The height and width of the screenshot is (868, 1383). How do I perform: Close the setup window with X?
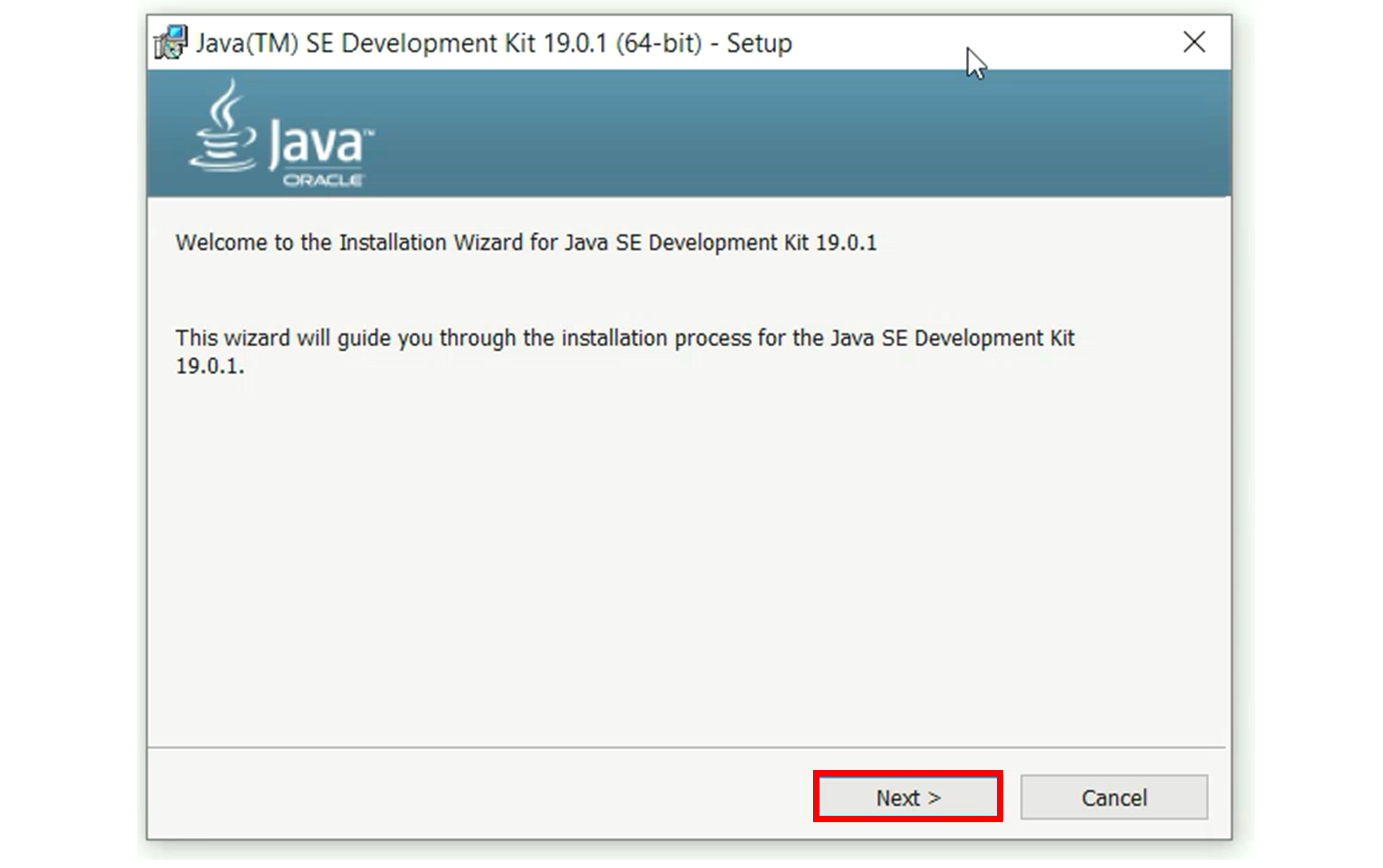tap(1193, 43)
